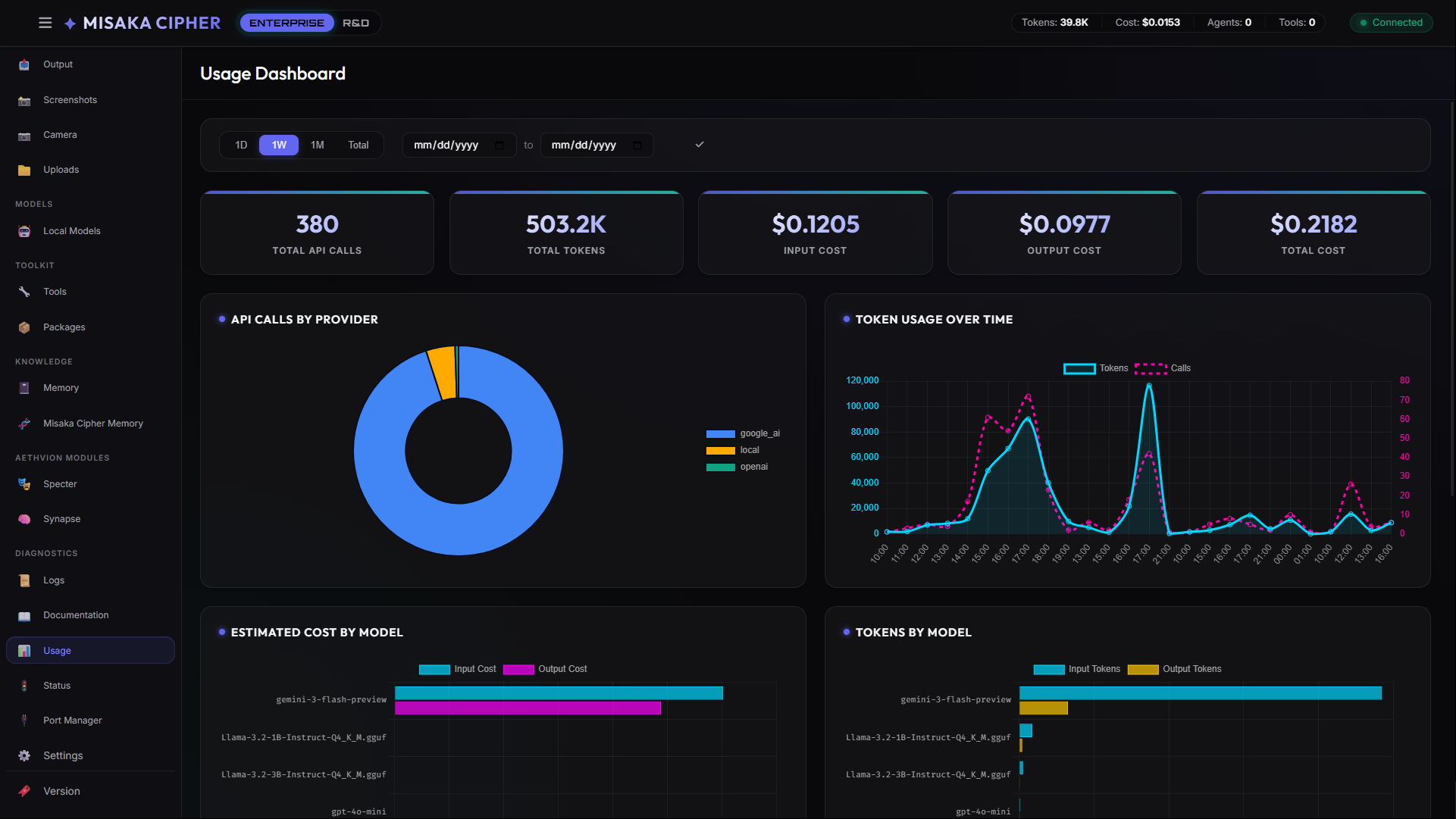1456x819 pixels.
Task: Click the checkmark in the date filter bar
Action: 700,145
